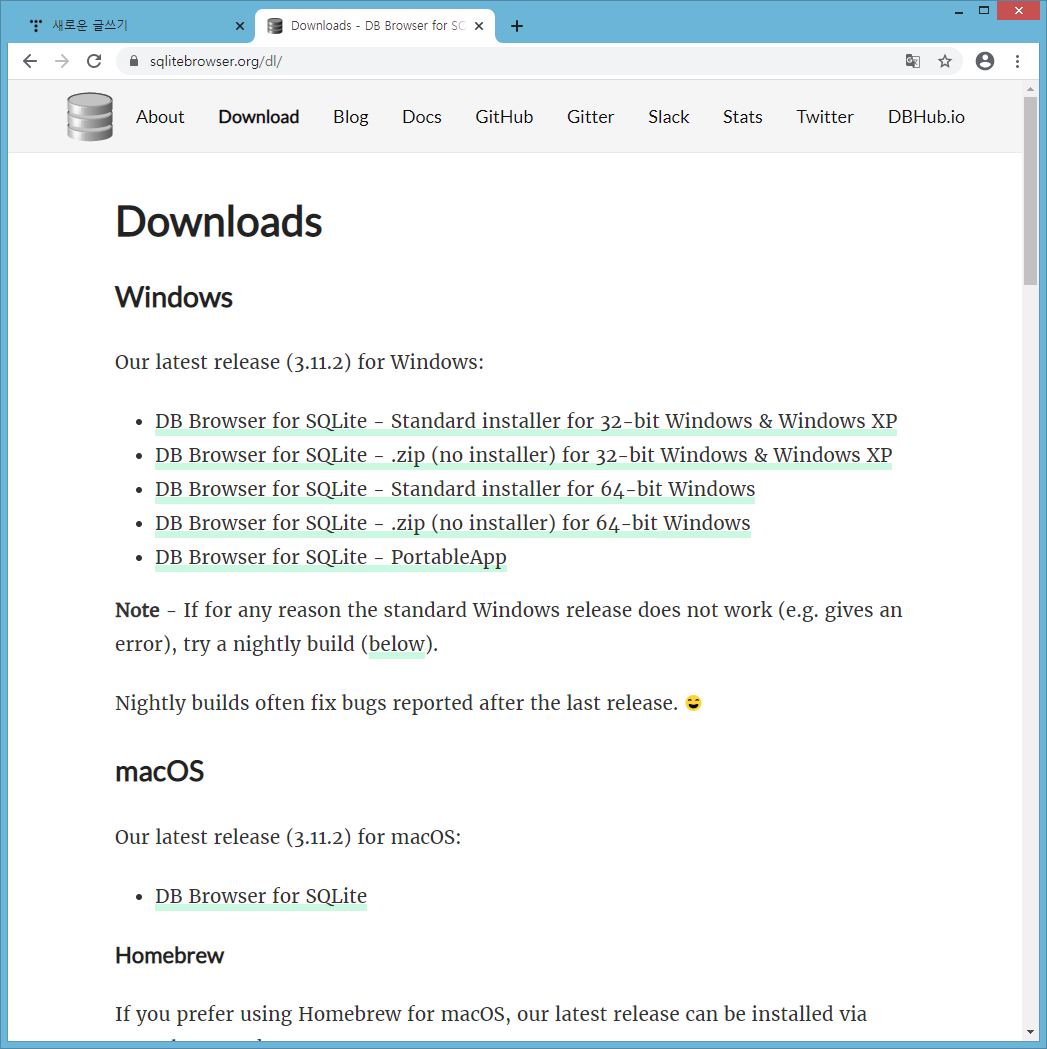Go to the Blog nav item

point(351,117)
